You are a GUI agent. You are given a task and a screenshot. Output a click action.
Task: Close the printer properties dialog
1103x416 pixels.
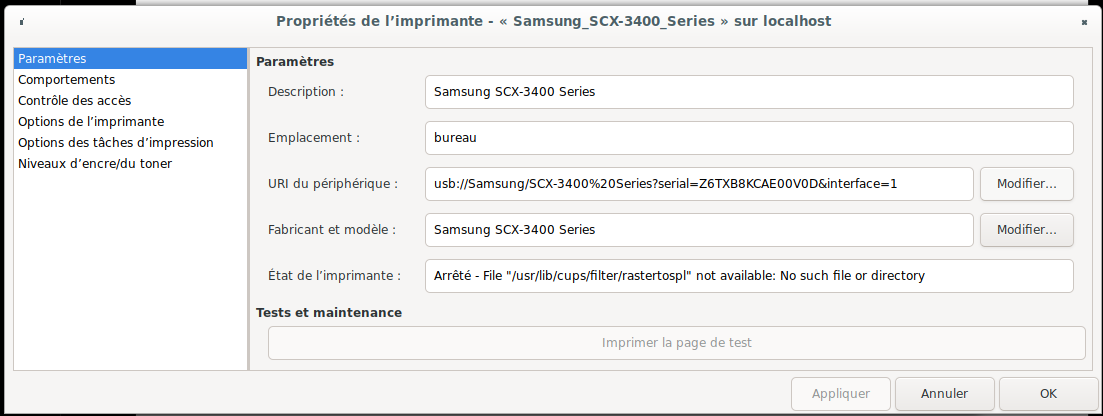pyautogui.click(x=1084, y=22)
